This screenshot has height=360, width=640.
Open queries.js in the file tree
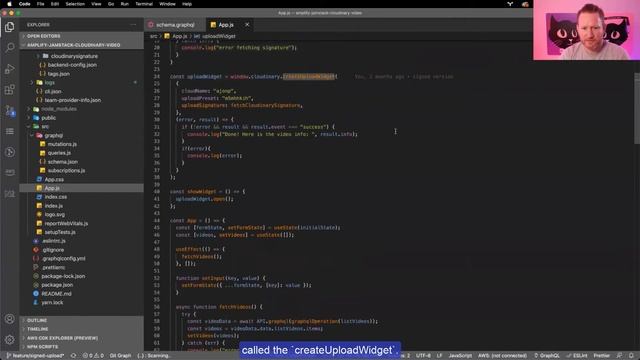[x=59, y=153]
